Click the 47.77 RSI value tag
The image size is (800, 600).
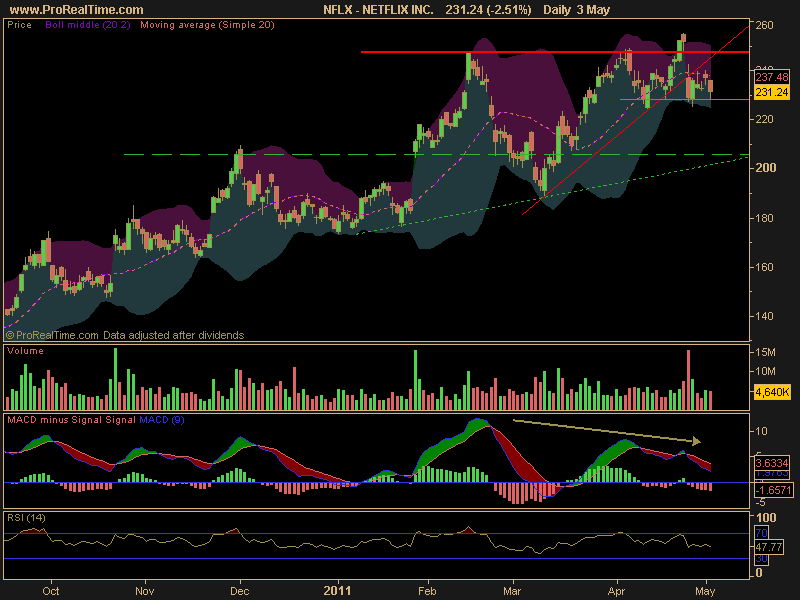tap(768, 547)
